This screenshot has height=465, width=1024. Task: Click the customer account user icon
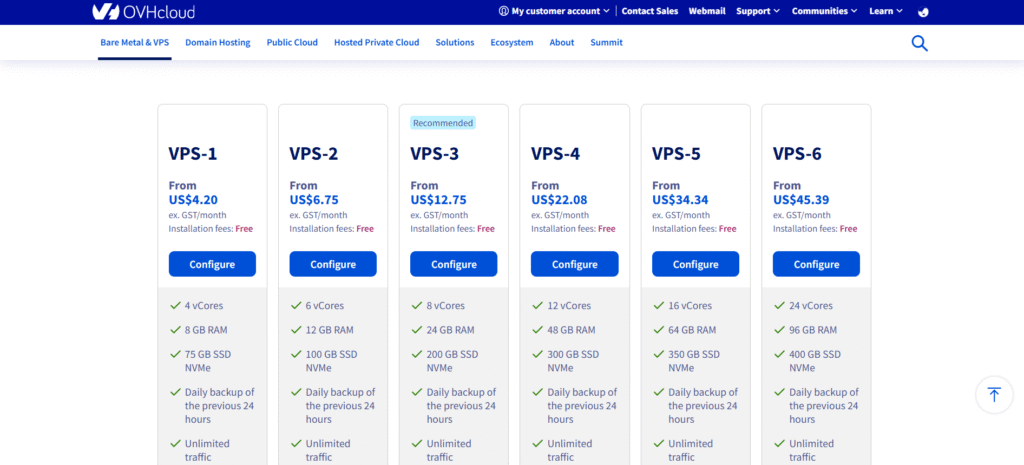click(x=503, y=11)
